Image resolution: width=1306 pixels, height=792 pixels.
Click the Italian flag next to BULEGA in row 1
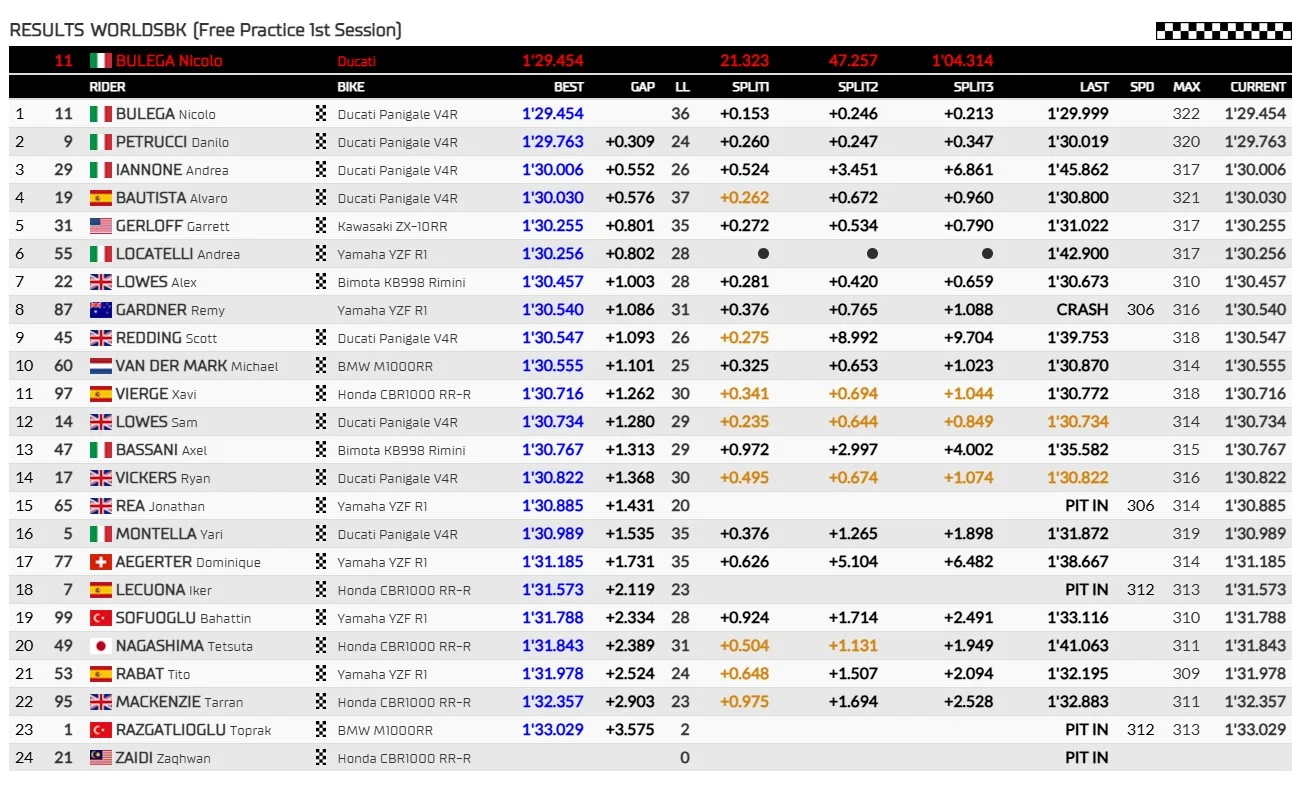tap(101, 114)
